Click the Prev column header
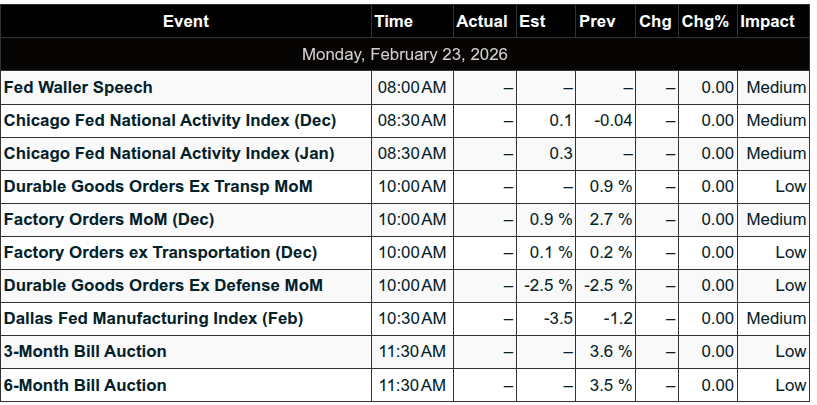This screenshot has height=405, width=817. (597, 21)
